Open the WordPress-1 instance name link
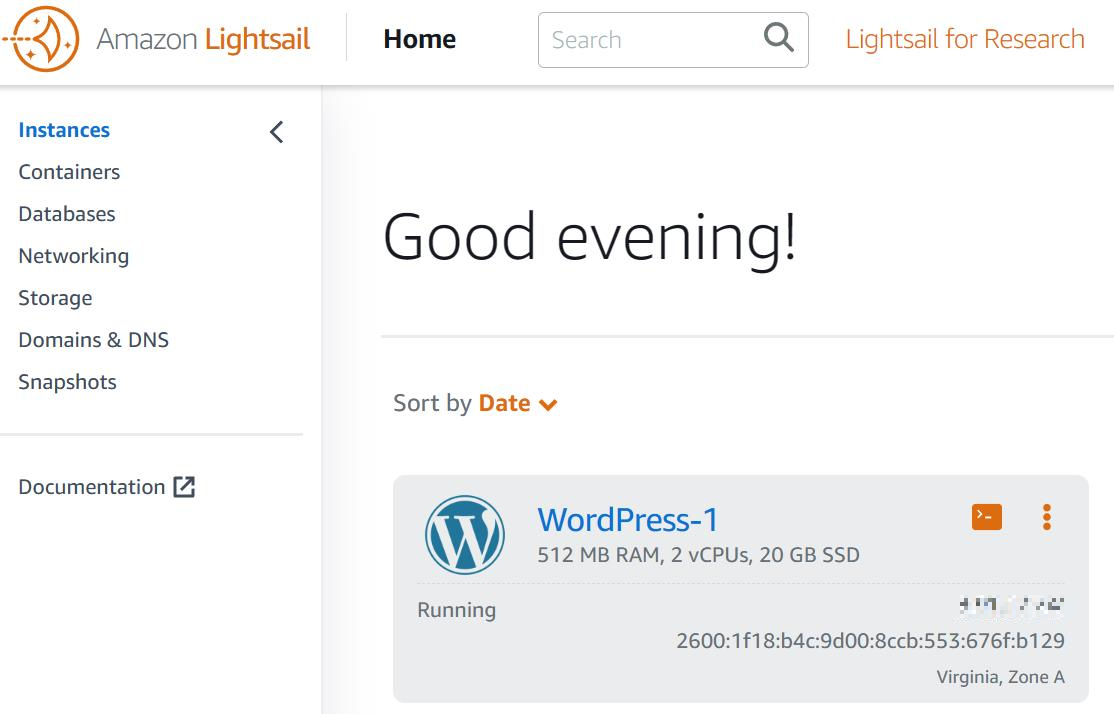This screenshot has width=1114, height=714. pyautogui.click(x=628, y=519)
